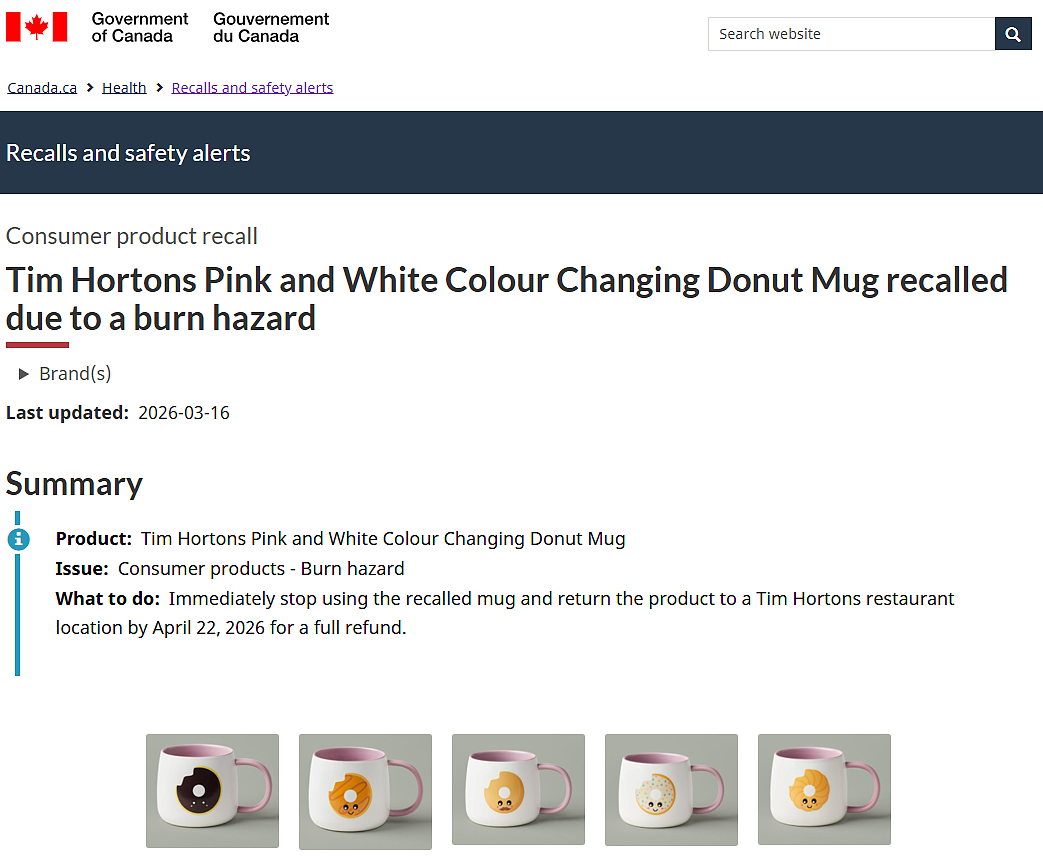View the mustache donut mug thumbnail
This screenshot has height=861, width=1043.
point(518,789)
